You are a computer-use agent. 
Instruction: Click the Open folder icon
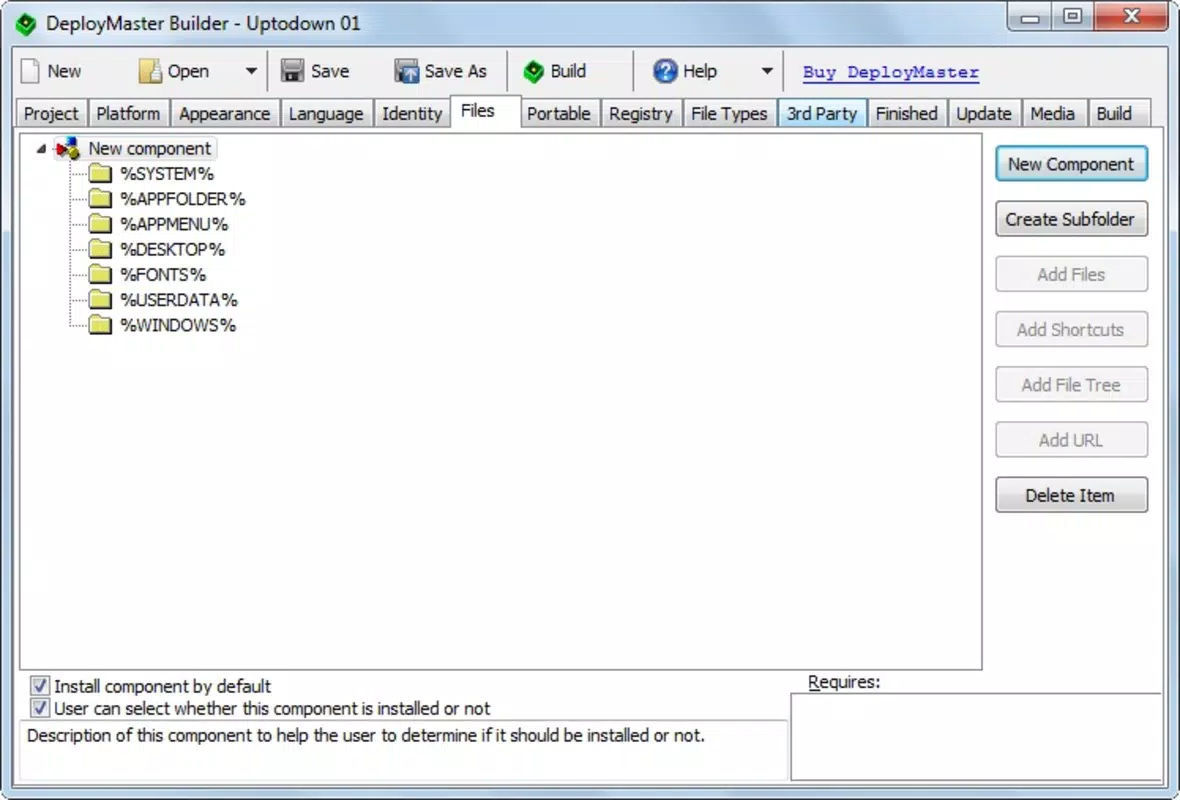(x=150, y=71)
